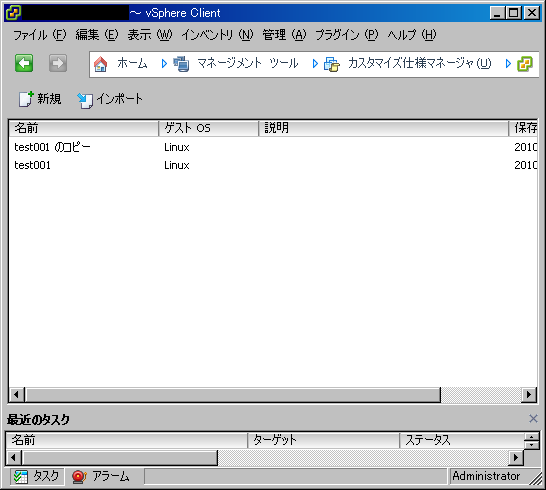The image size is (546, 490).
Task: Click the Home house icon in breadcrumb
Action: point(101,64)
